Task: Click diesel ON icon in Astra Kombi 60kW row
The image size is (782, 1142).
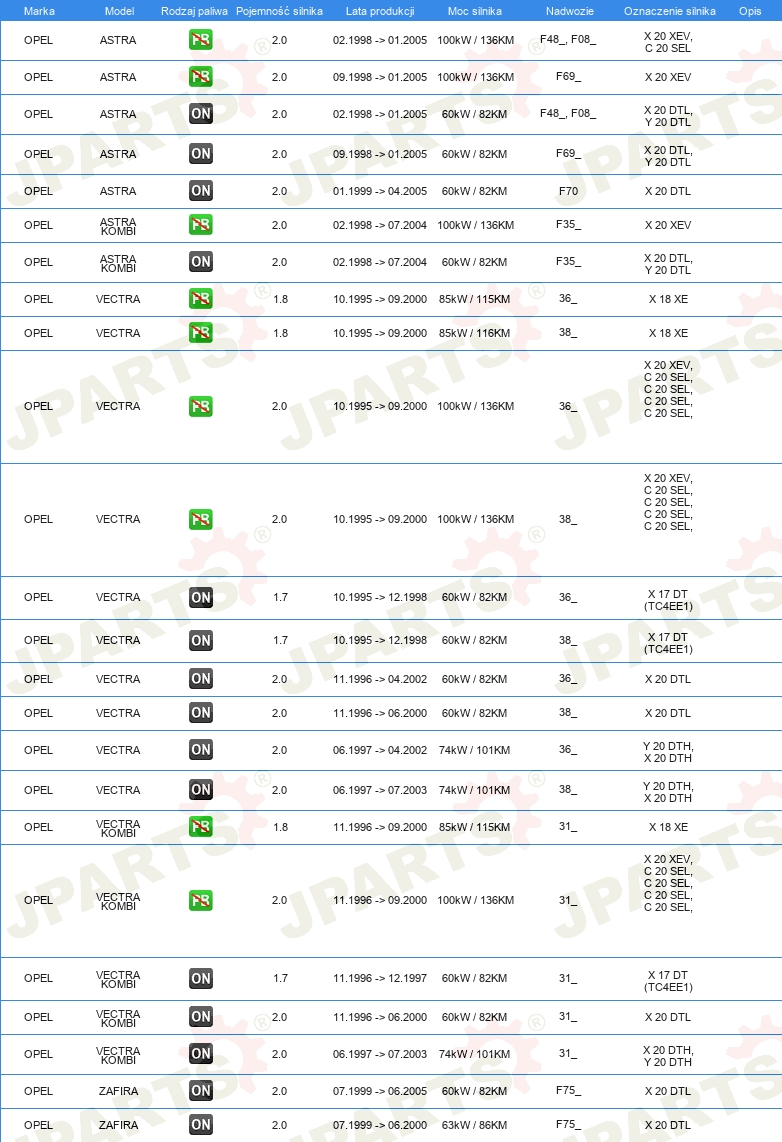Action: pos(200,261)
